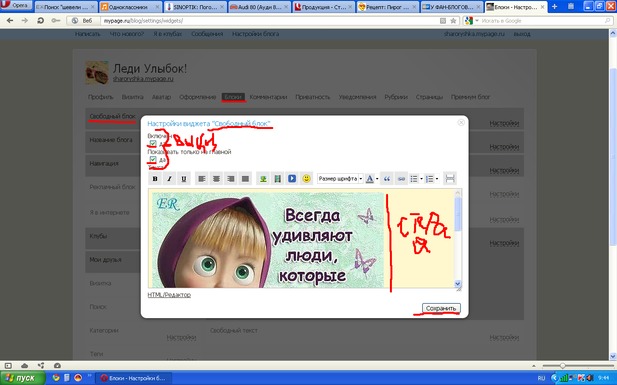Select the 'Оформление' settings tab
The width and height of the screenshot is (617, 385).
(x=198, y=97)
